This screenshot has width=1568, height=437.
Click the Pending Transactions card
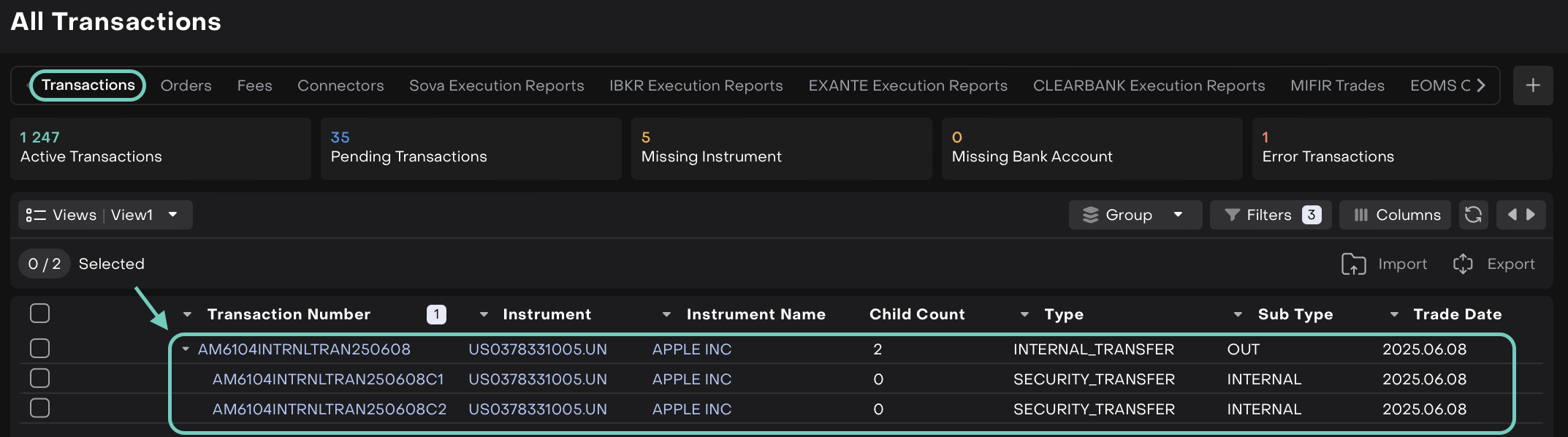pos(471,148)
